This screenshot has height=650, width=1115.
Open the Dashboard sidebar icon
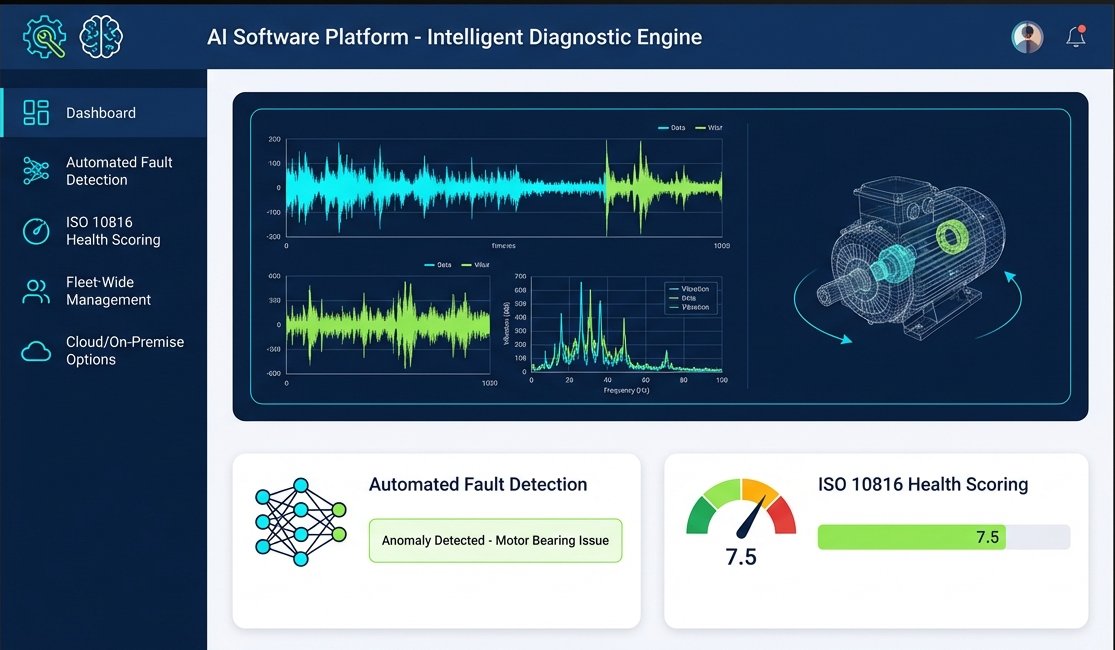pos(34,112)
